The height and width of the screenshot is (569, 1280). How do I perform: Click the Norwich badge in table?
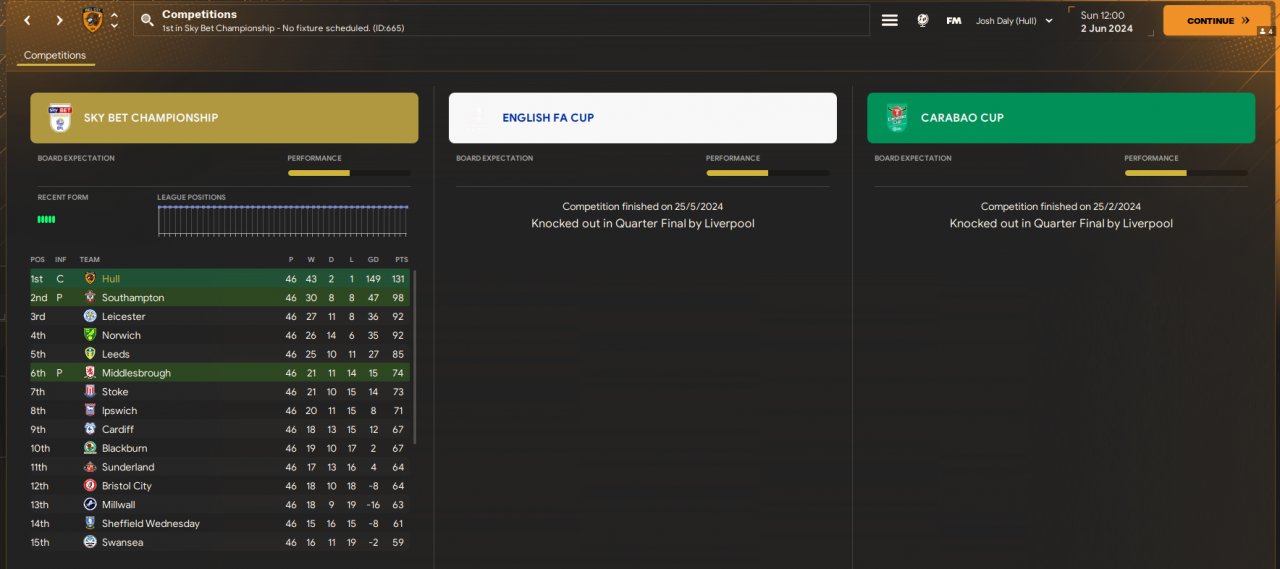tap(90, 335)
